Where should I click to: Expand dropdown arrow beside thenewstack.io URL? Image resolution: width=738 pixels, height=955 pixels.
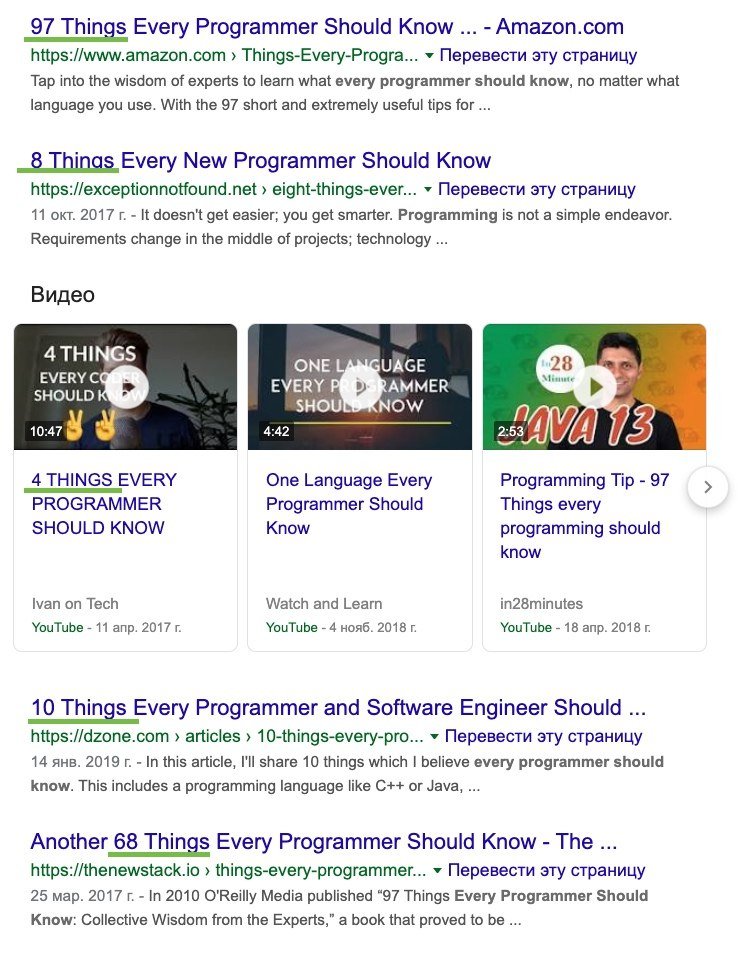point(437,870)
